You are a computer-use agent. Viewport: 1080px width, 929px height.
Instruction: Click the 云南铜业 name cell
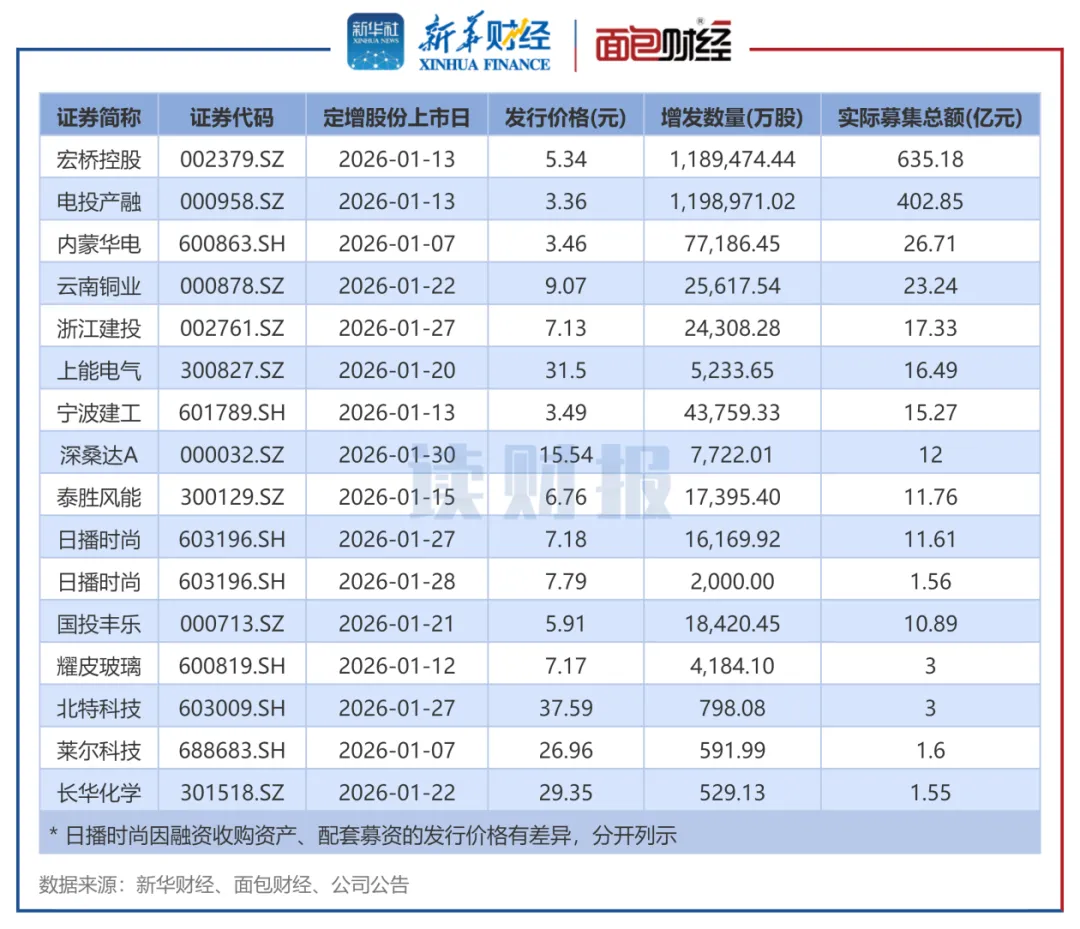(98, 286)
